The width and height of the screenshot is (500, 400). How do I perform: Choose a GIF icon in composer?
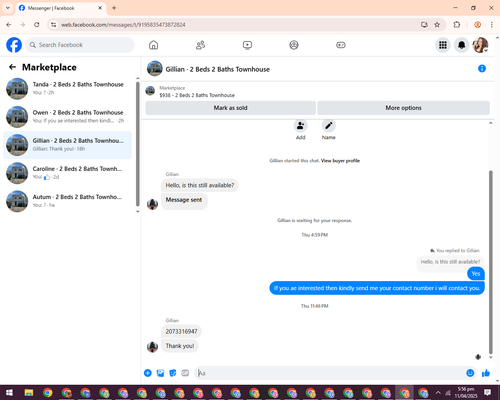tap(185, 373)
